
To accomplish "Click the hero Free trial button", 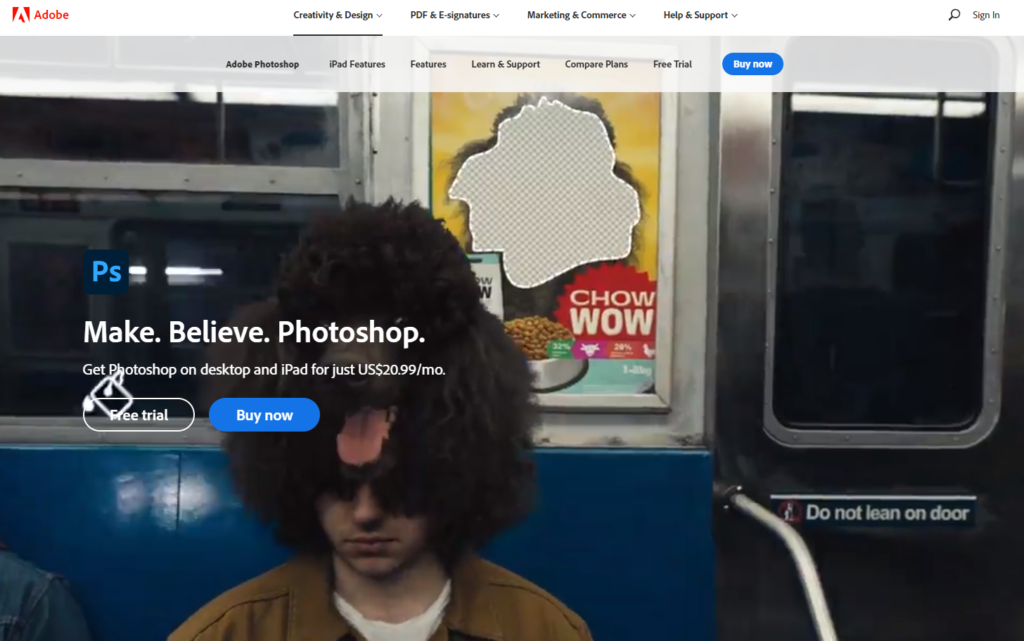I will (x=138, y=414).
